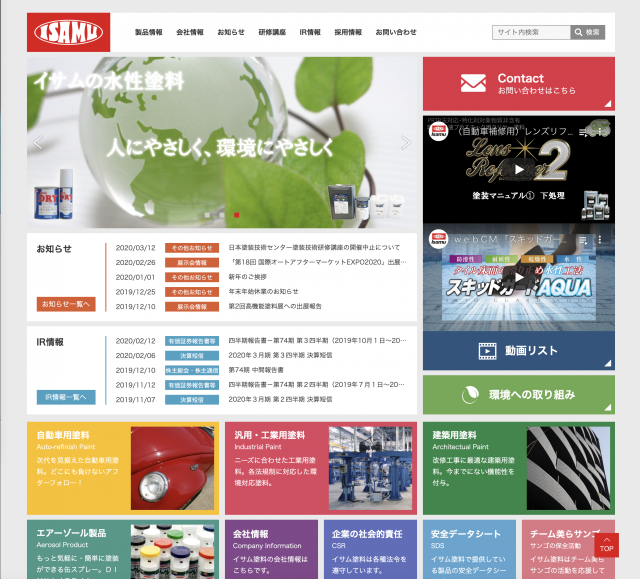Click 株主総会・株主通信 tag on 2019/12/10 row

192,370
